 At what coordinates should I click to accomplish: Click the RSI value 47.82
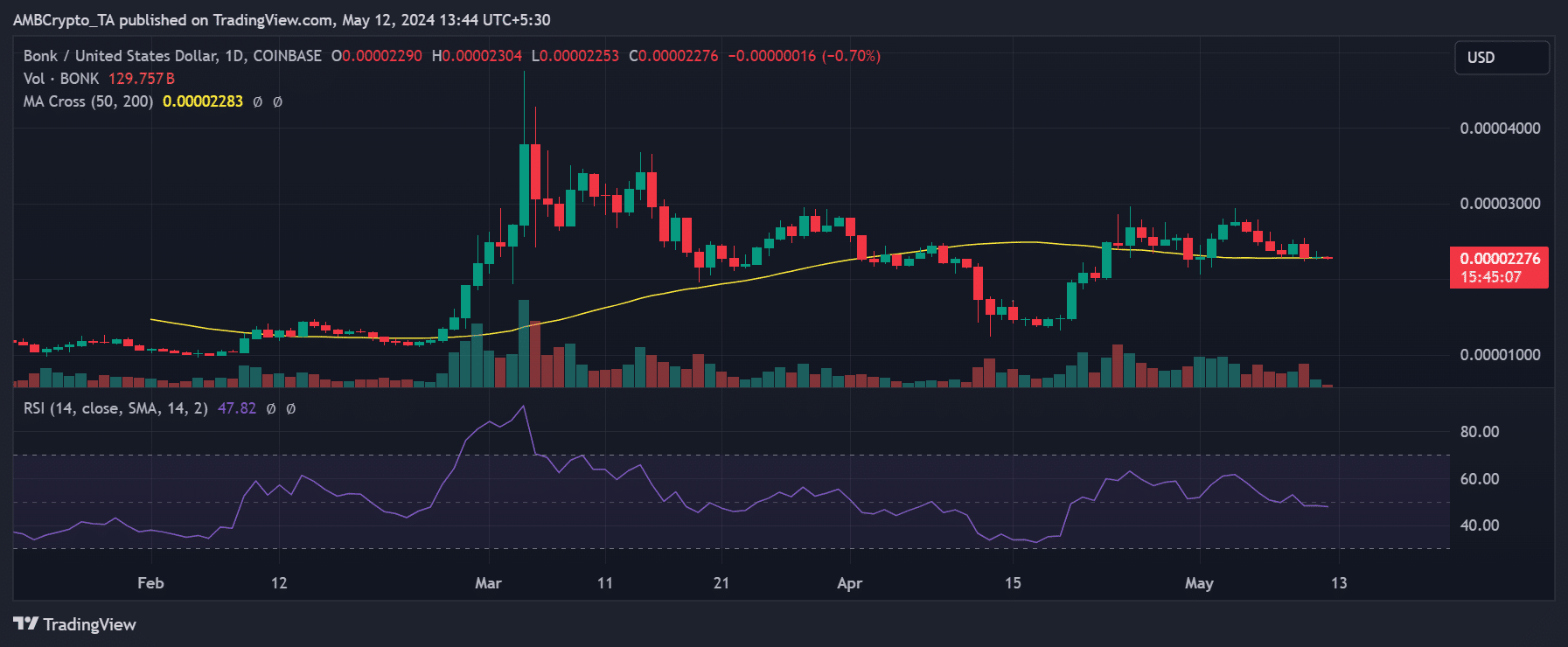click(237, 408)
